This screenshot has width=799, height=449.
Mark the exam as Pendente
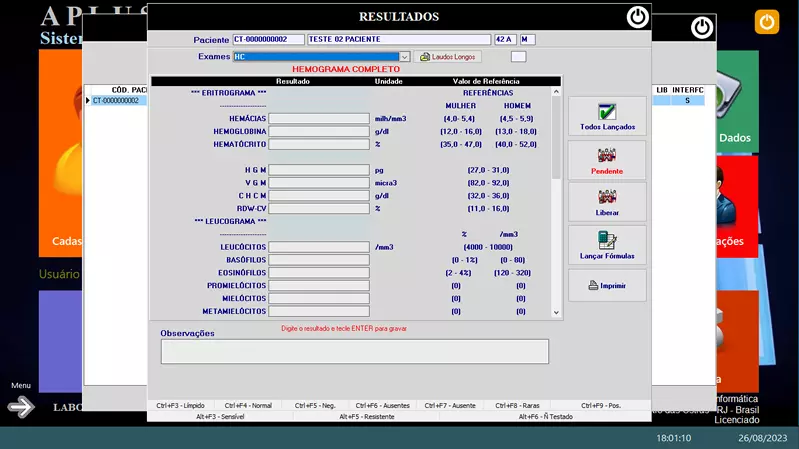(x=607, y=160)
